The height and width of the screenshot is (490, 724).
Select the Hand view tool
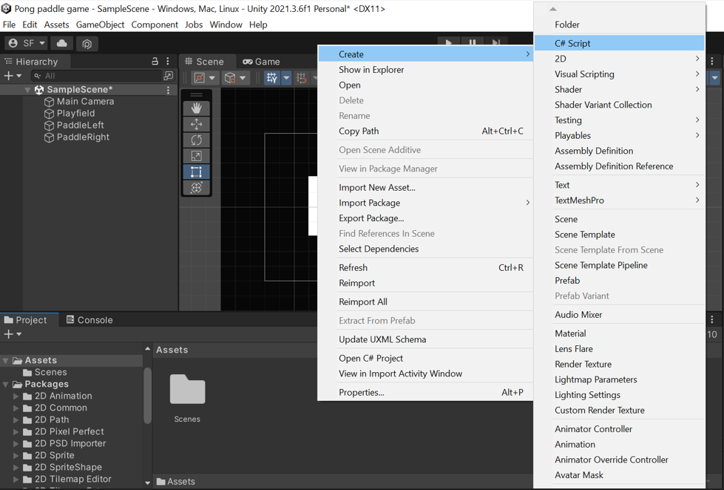tap(196, 109)
